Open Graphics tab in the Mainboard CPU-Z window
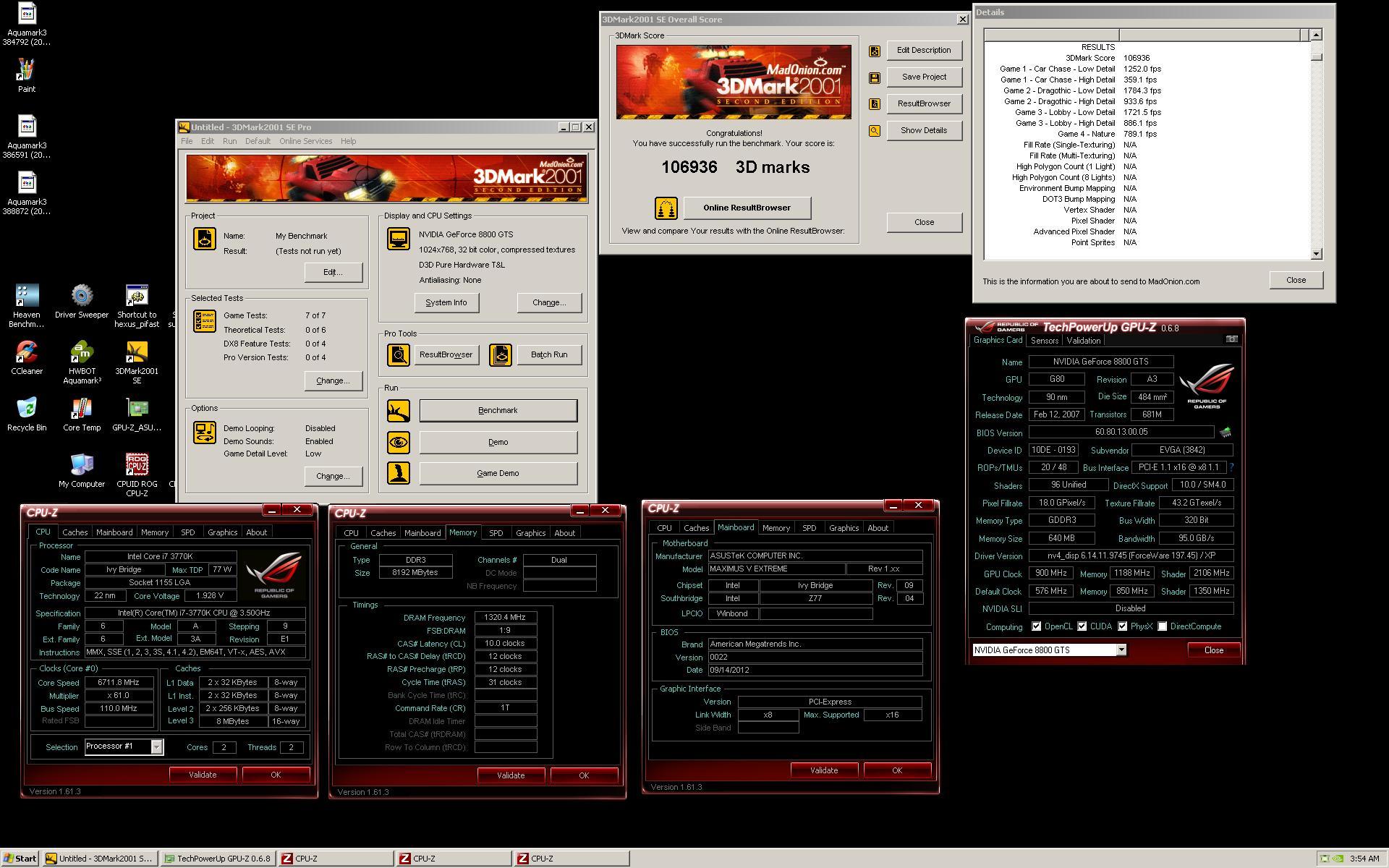 [844, 528]
